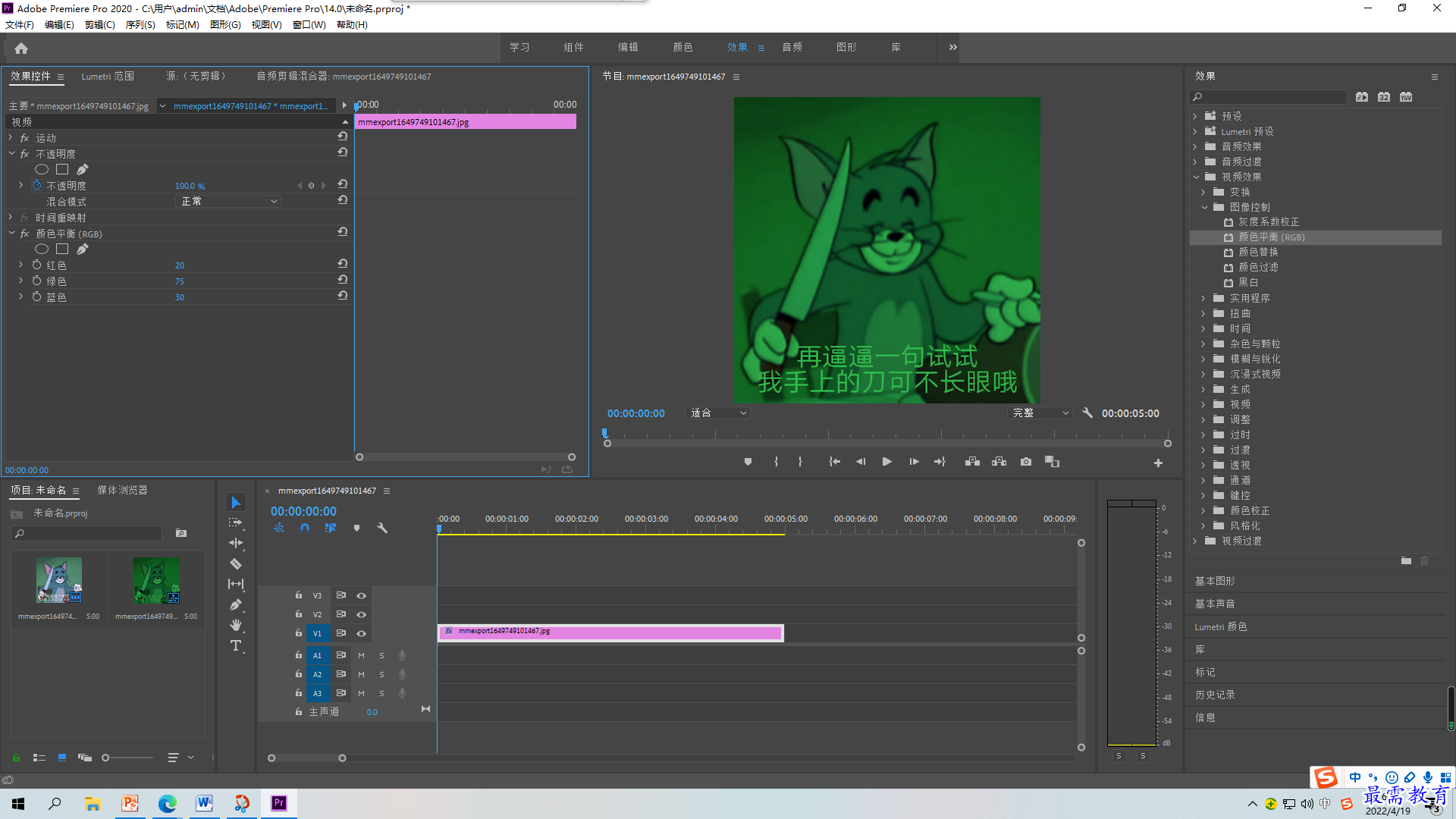Screen dimensions: 1456x819
Task: Toggle V1 track output eye
Action: tap(362, 634)
